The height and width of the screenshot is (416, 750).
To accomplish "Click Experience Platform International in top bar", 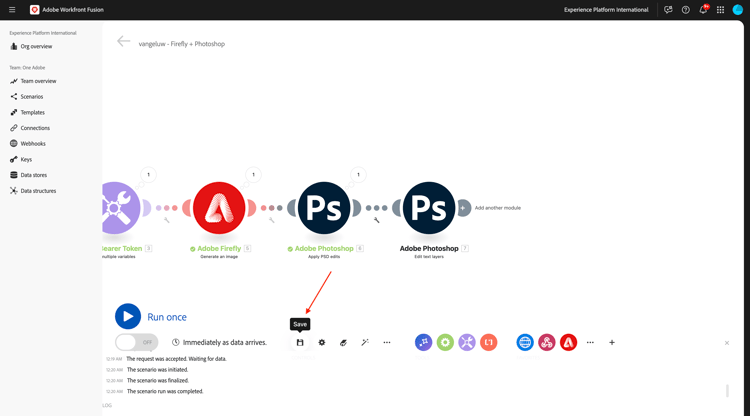I will pyautogui.click(x=606, y=10).
